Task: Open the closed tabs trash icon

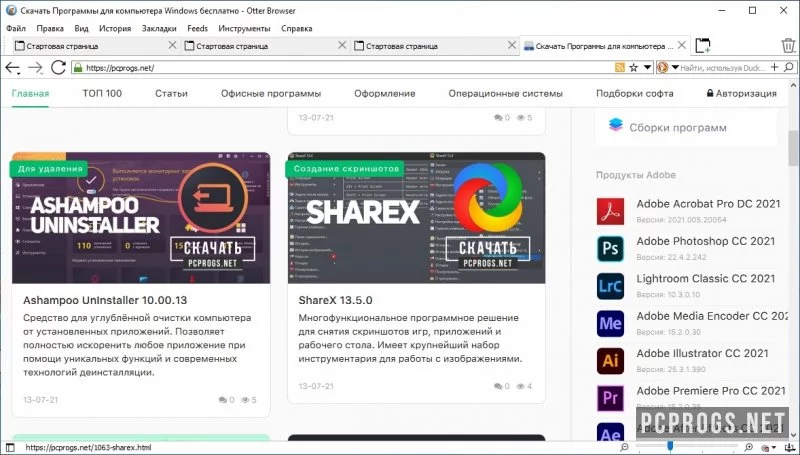Action: click(x=788, y=45)
